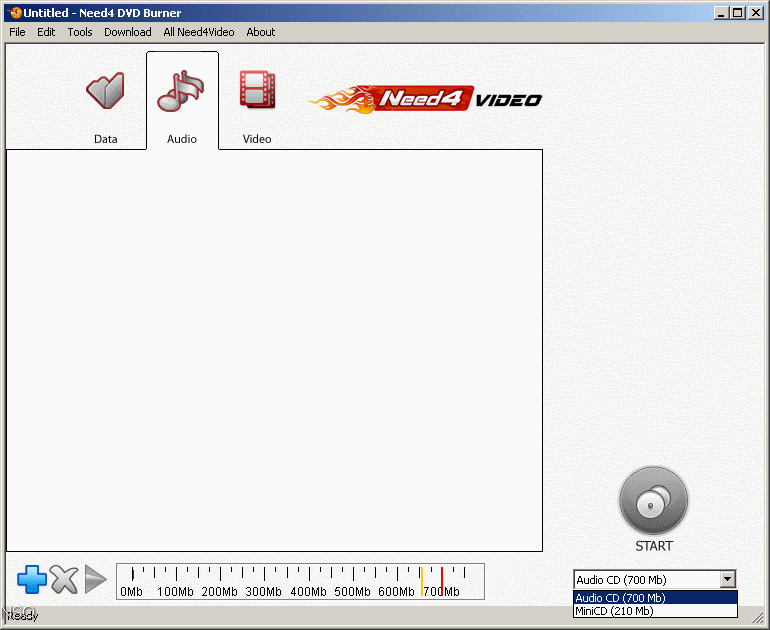770x630 pixels.
Task: Remove item with the gray X icon
Action: click(x=64, y=579)
